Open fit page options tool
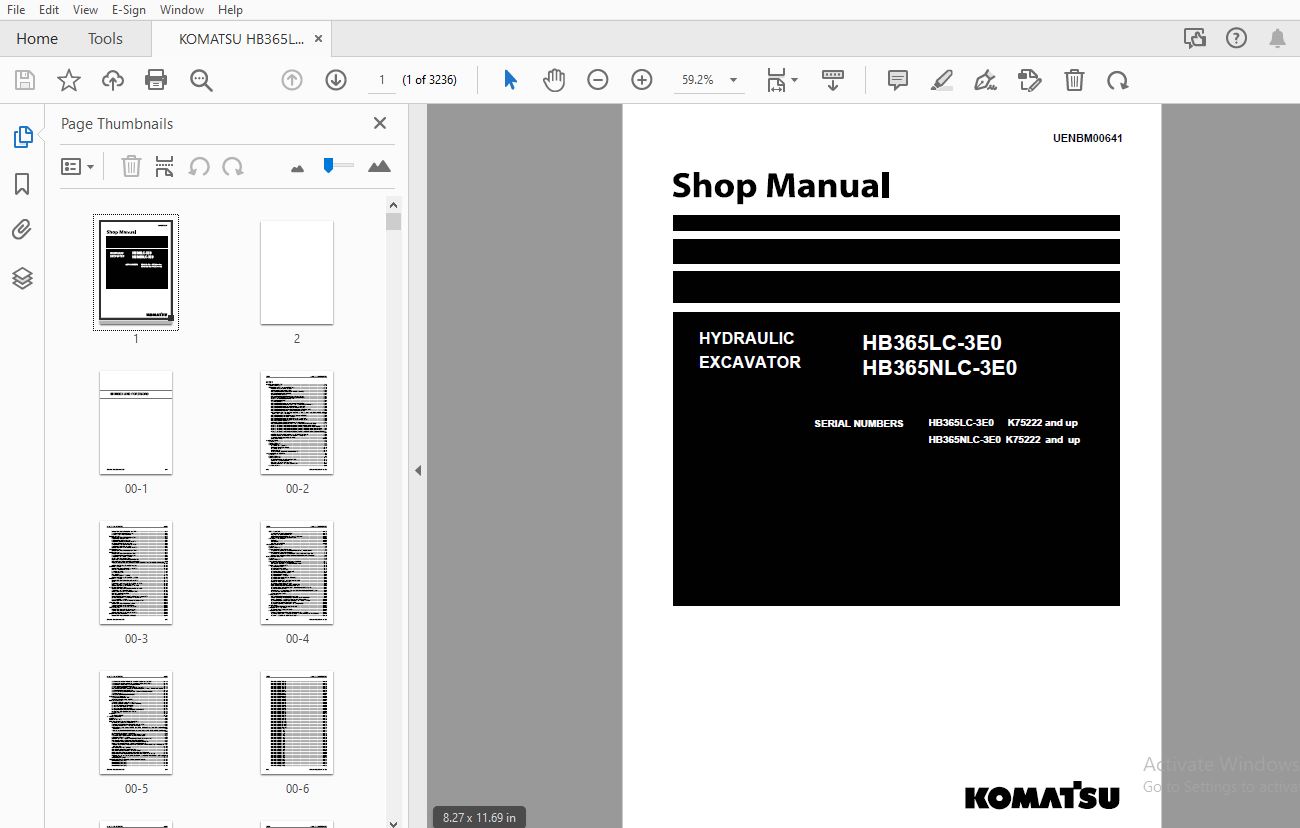Screen dimensions: 1300x828 782,80
